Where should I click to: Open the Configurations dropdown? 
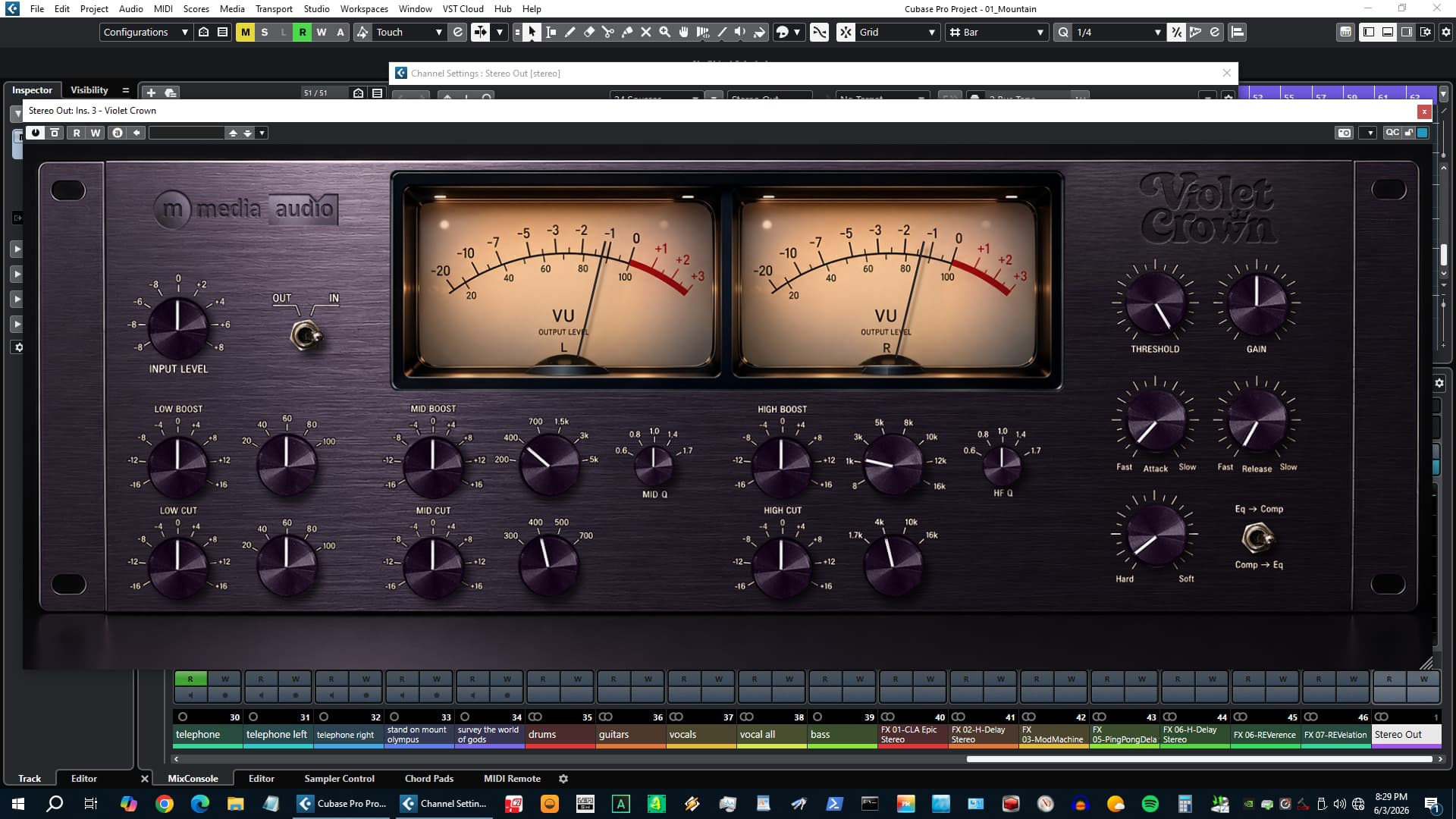pyautogui.click(x=145, y=32)
